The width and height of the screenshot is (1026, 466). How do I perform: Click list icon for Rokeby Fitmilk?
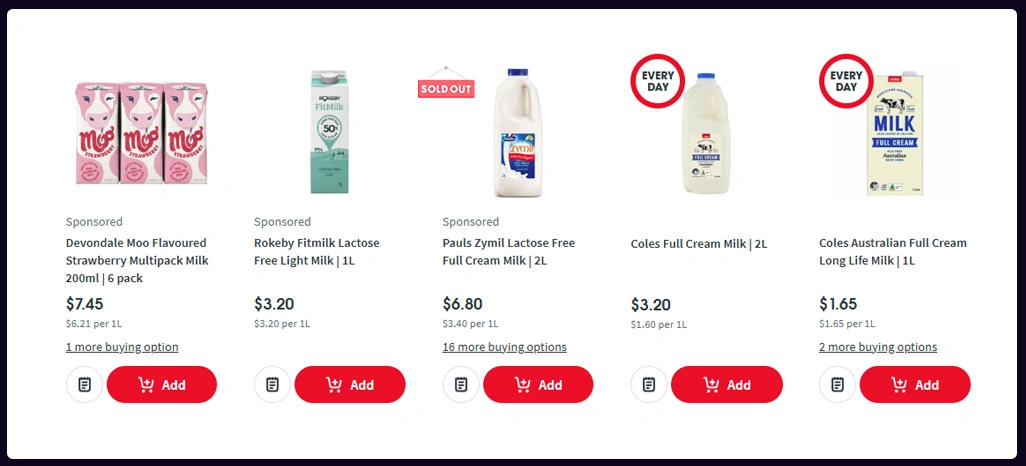[273, 385]
